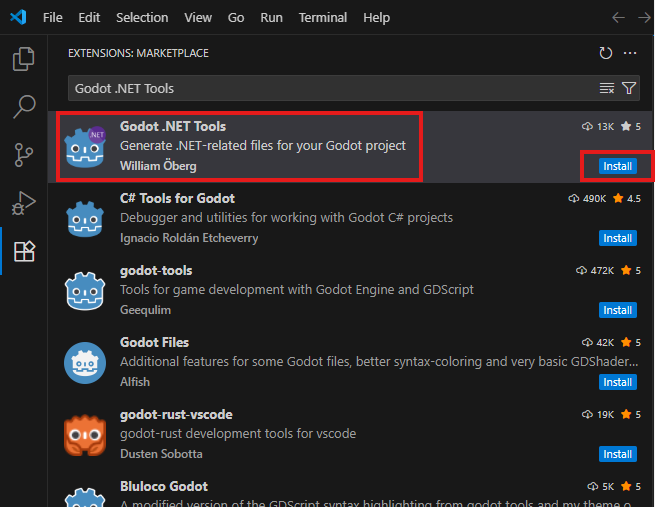The height and width of the screenshot is (507, 656).
Task: Open the Run and Debug view
Action: [23, 203]
